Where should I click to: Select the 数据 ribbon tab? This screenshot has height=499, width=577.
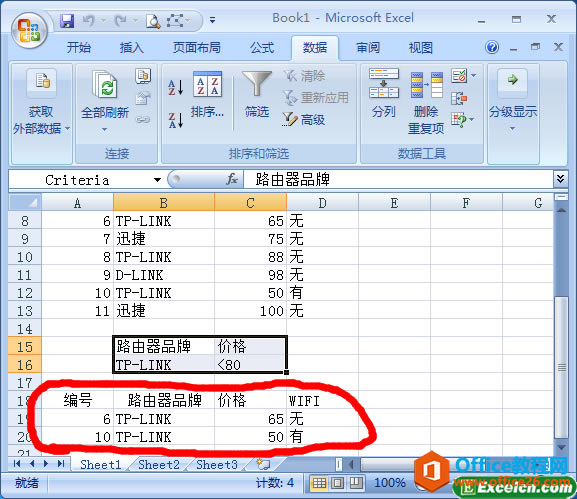pyautogui.click(x=315, y=47)
